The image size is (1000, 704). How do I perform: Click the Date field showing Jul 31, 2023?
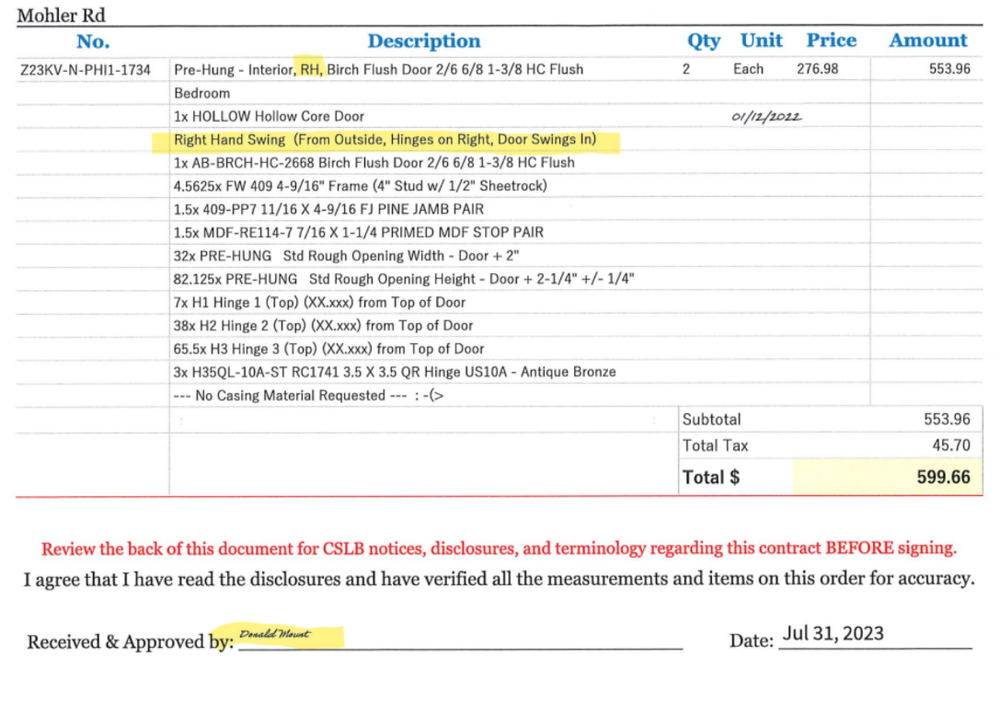[833, 634]
